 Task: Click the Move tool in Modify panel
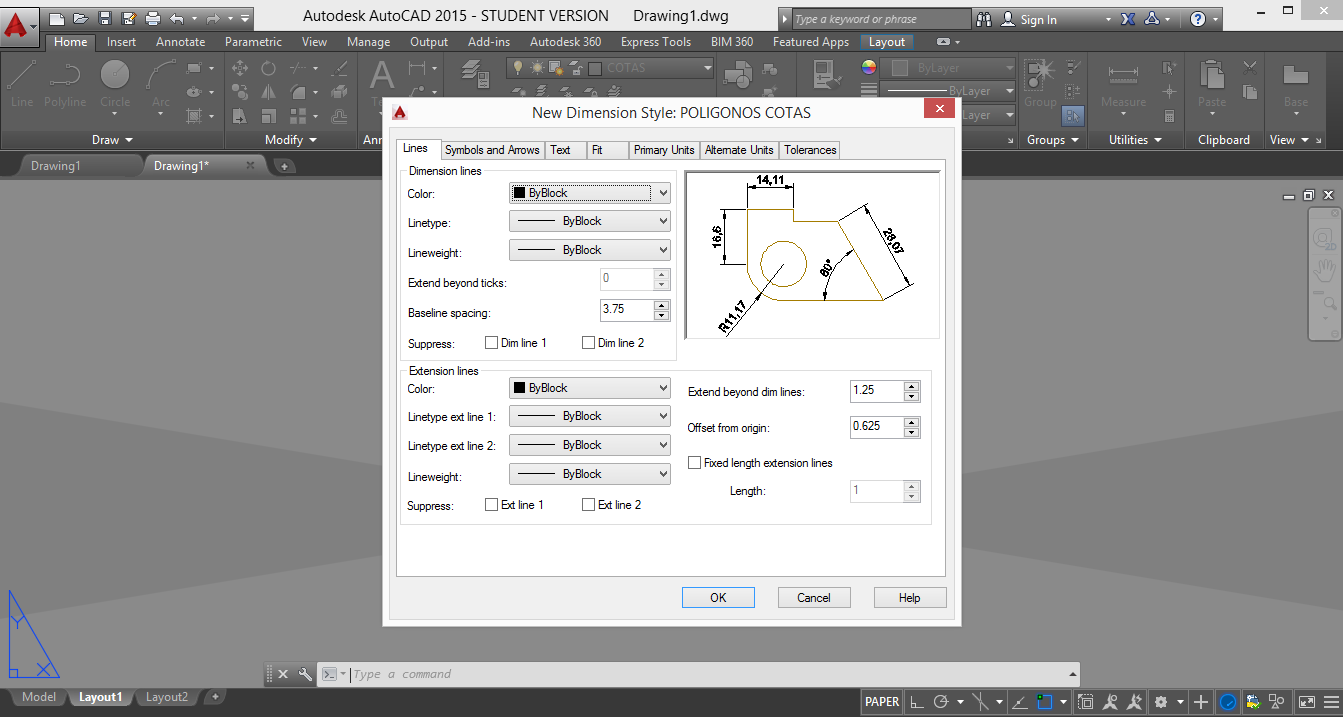(240, 68)
